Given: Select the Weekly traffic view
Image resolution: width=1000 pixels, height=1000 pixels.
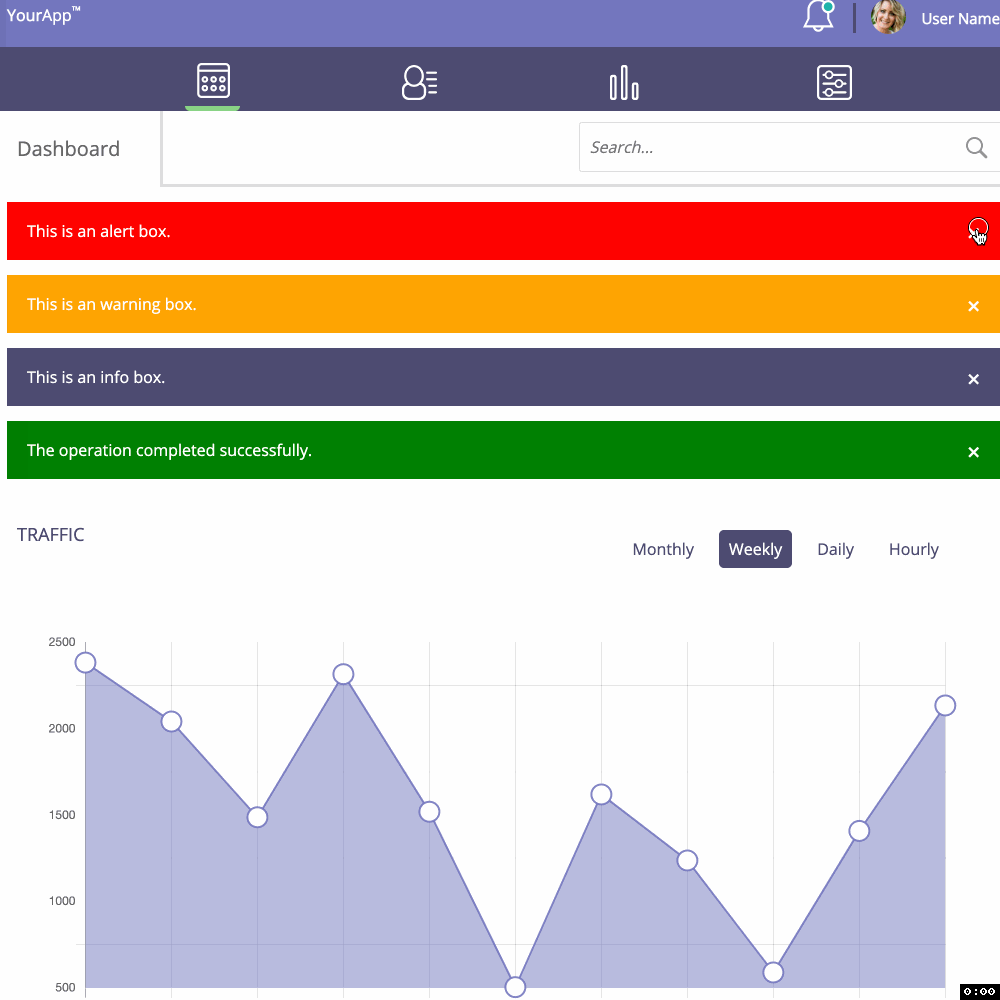Looking at the screenshot, I should pos(755,549).
